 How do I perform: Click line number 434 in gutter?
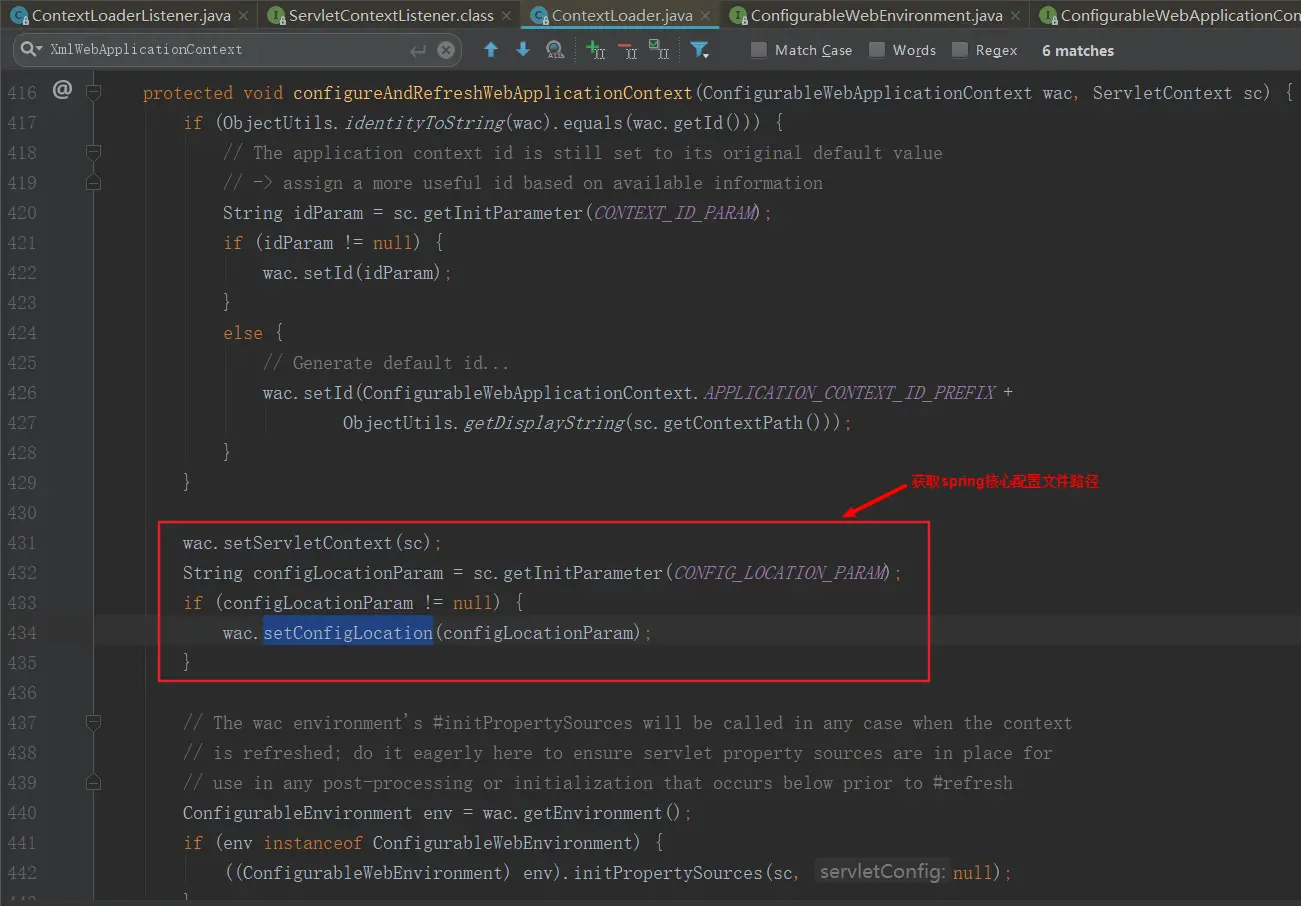click(x=22, y=633)
